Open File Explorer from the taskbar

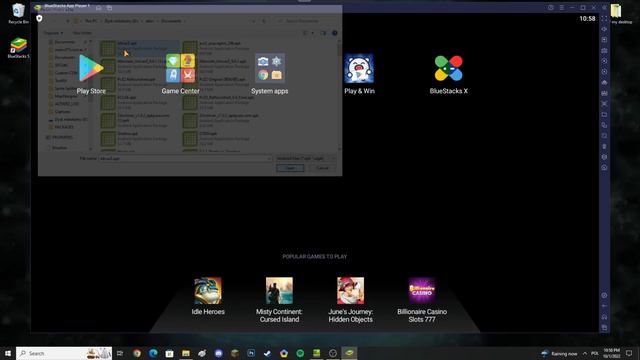click(186, 353)
